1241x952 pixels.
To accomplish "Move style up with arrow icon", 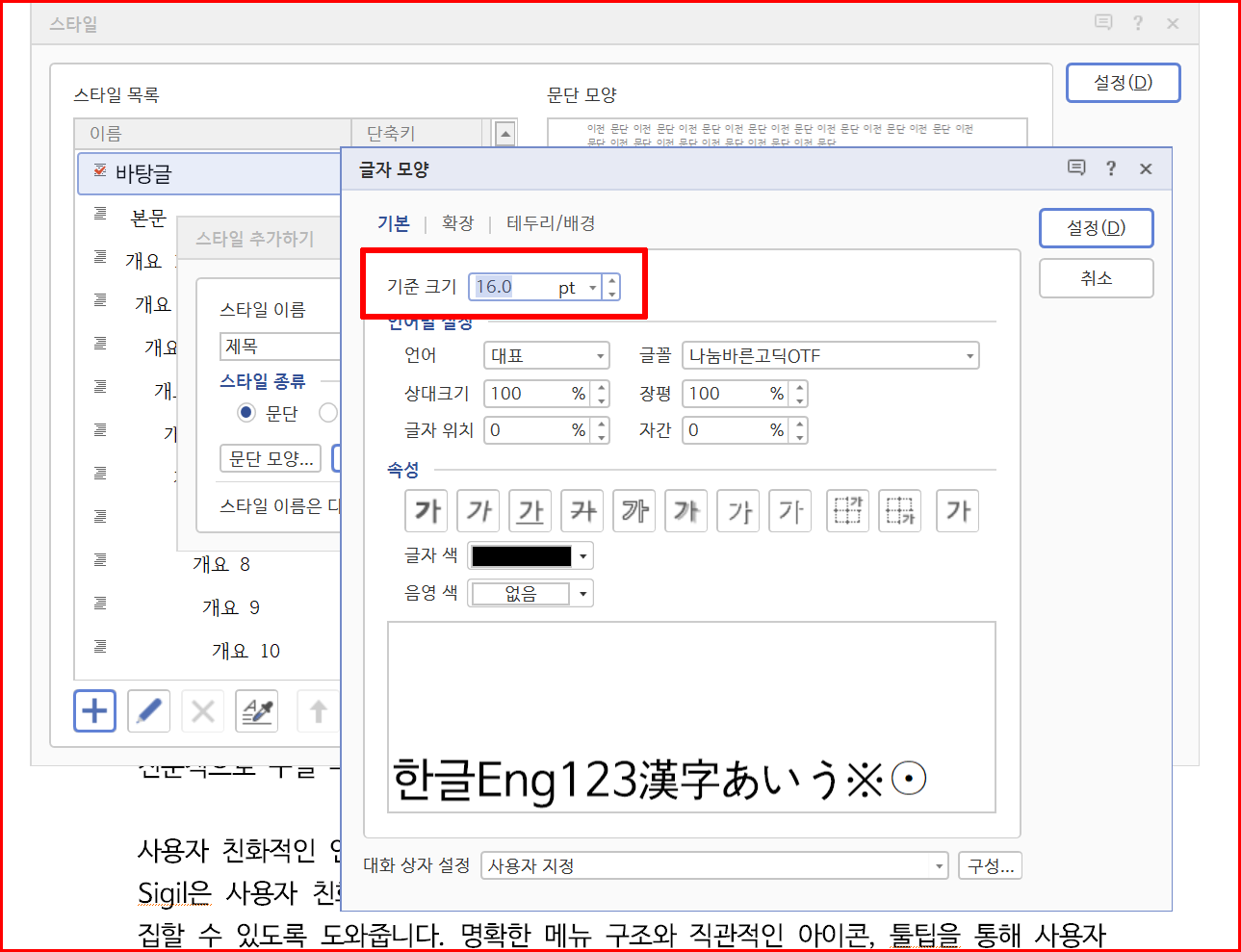I will (319, 711).
